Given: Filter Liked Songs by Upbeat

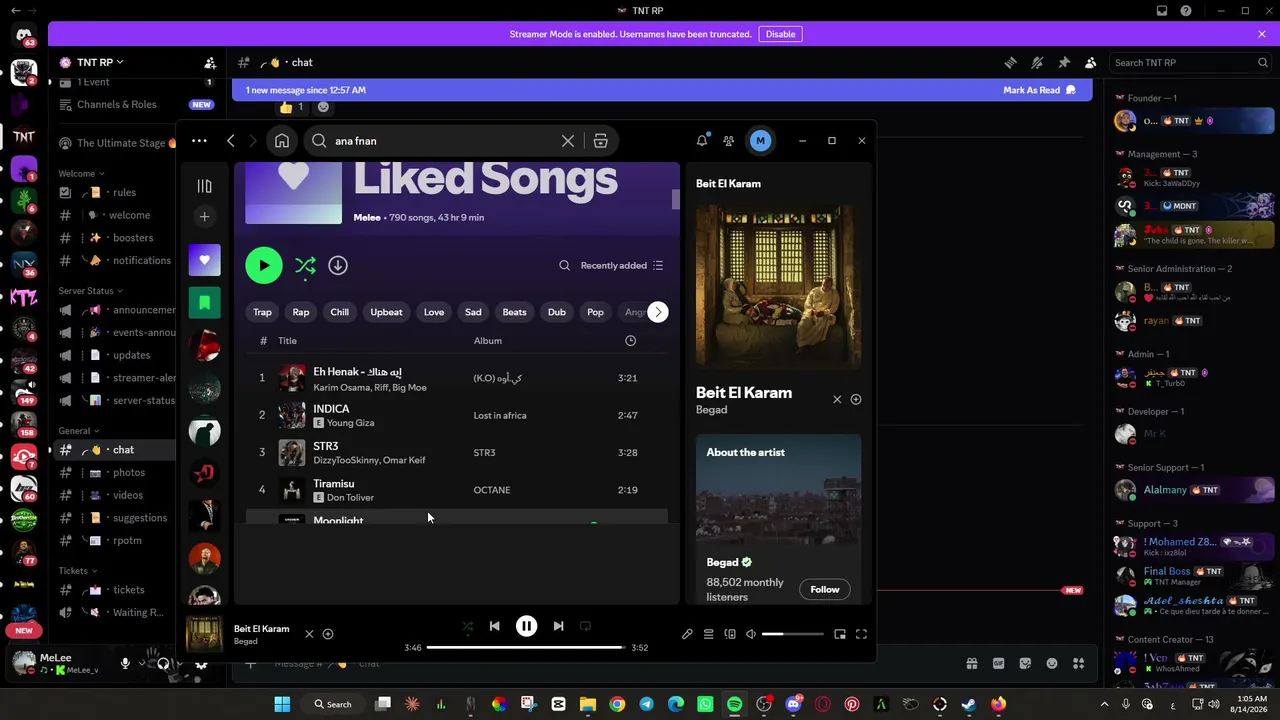Looking at the screenshot, I should click(x=386, y=312).
